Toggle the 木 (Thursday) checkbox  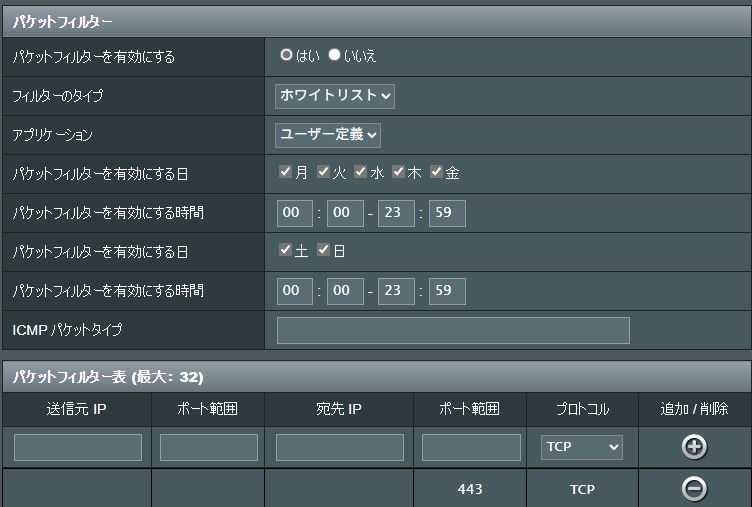399,171
